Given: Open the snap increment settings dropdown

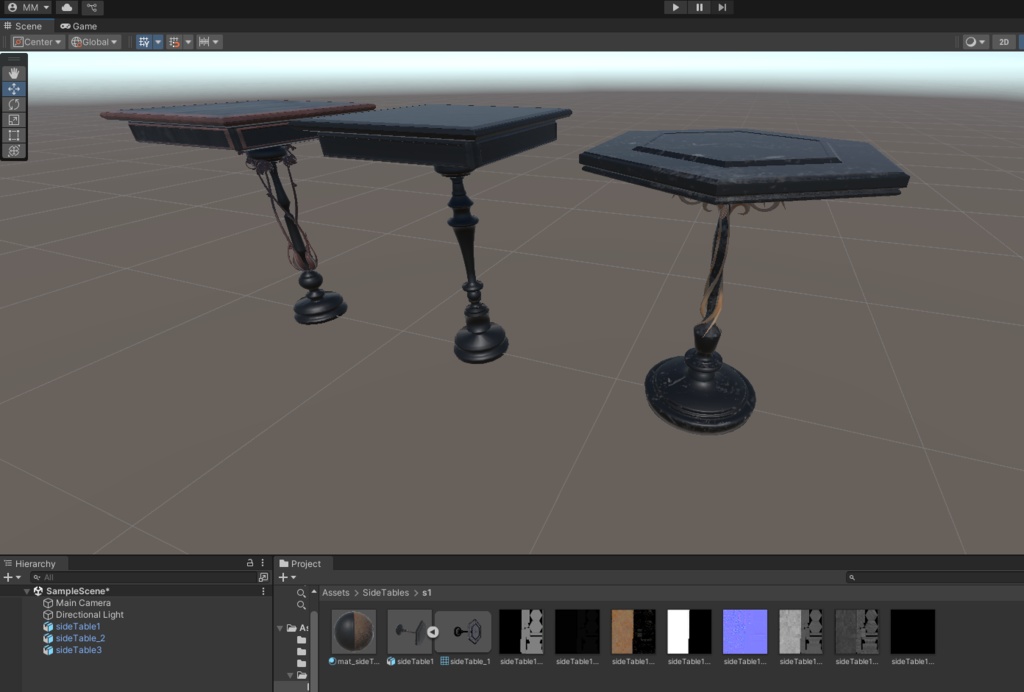Looking at the screenshot, I should pos(209,42).
